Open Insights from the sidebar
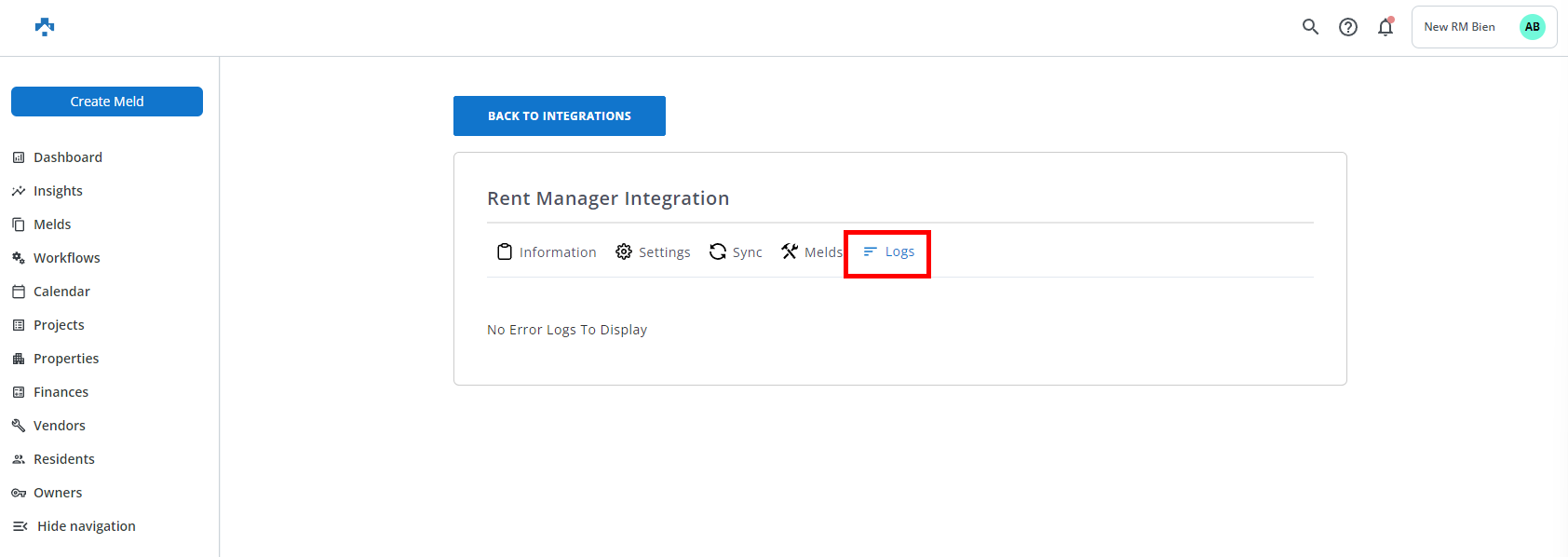This screenshot has width=1568, height=557. 58,191
